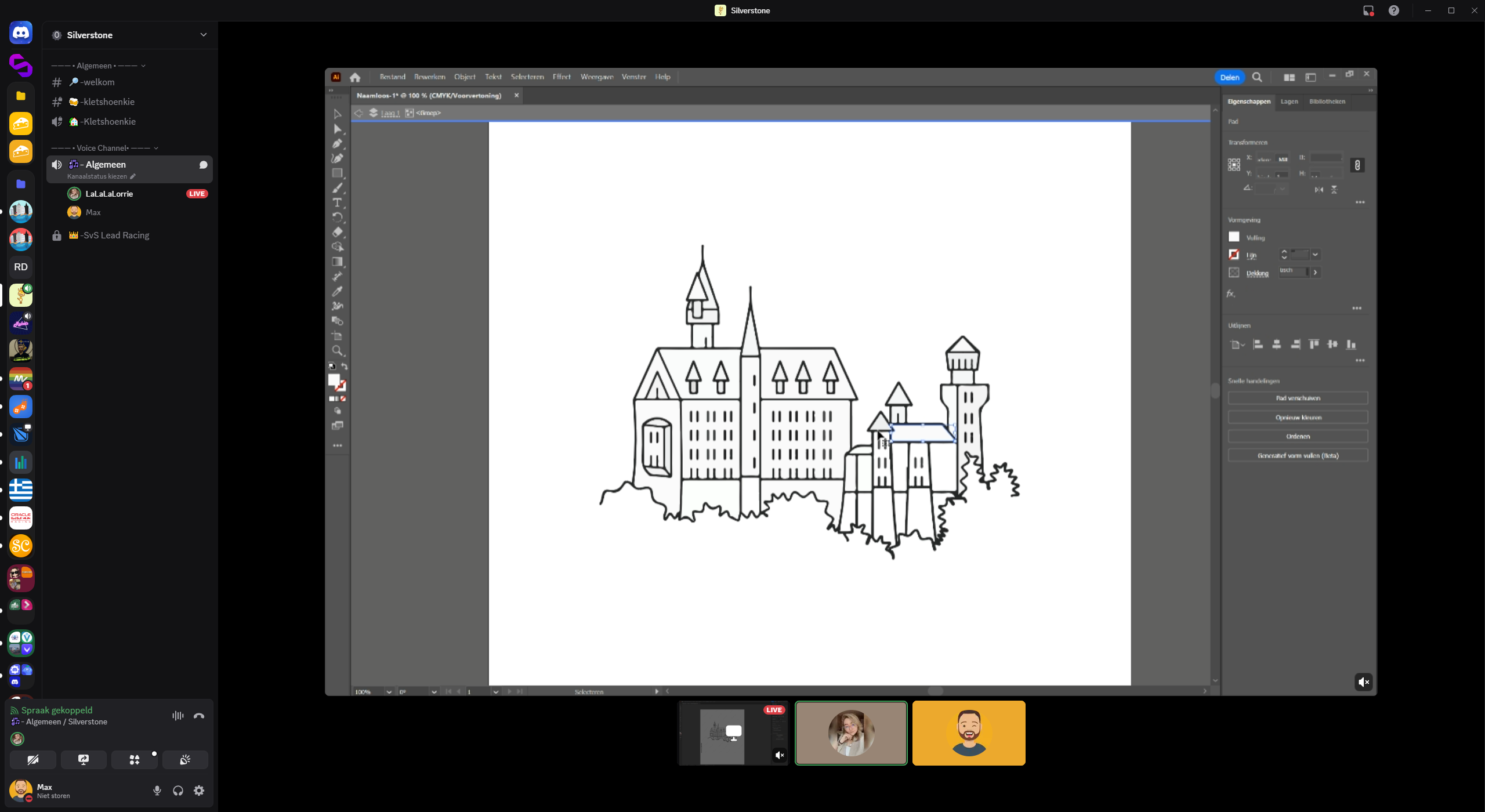This screenshot has height=812, width=1485.
Task: Disconnect from the voice call
Action: tap(199, 716)
